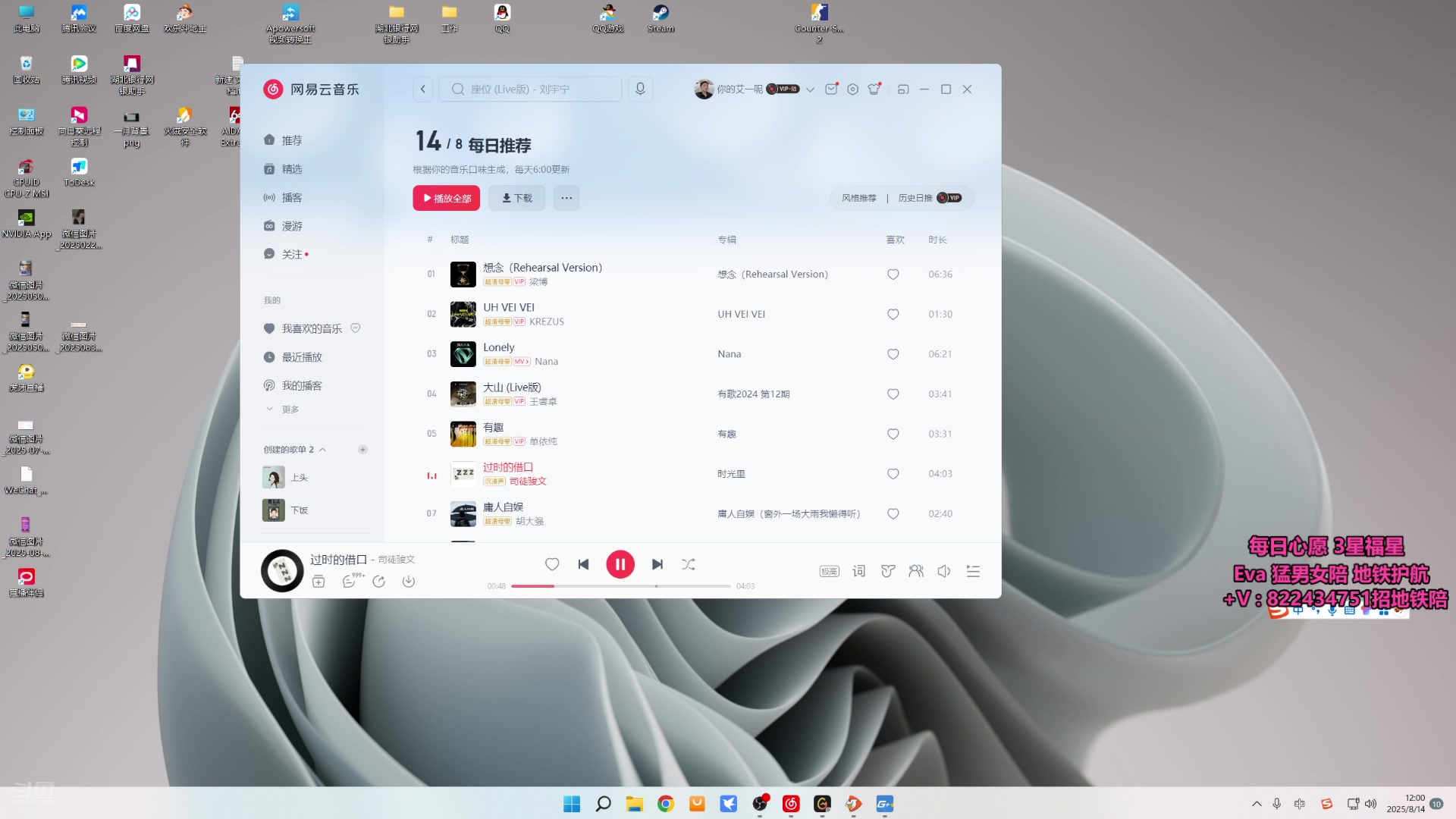1456x819 pixels.
Task: Show hidden system tray icons chevron
Action: [1257, 804]
